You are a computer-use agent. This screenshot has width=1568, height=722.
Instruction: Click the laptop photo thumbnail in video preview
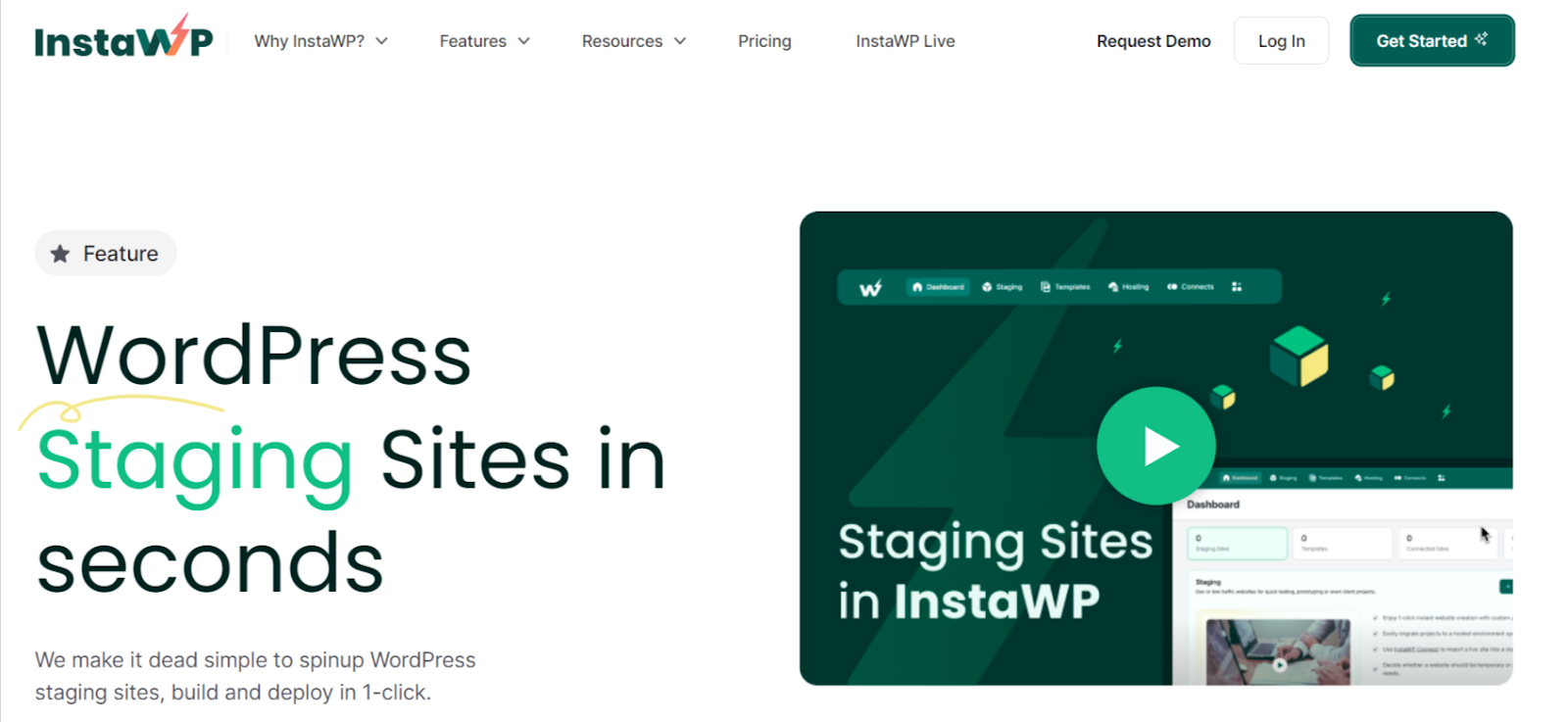tap(1278, 651)
